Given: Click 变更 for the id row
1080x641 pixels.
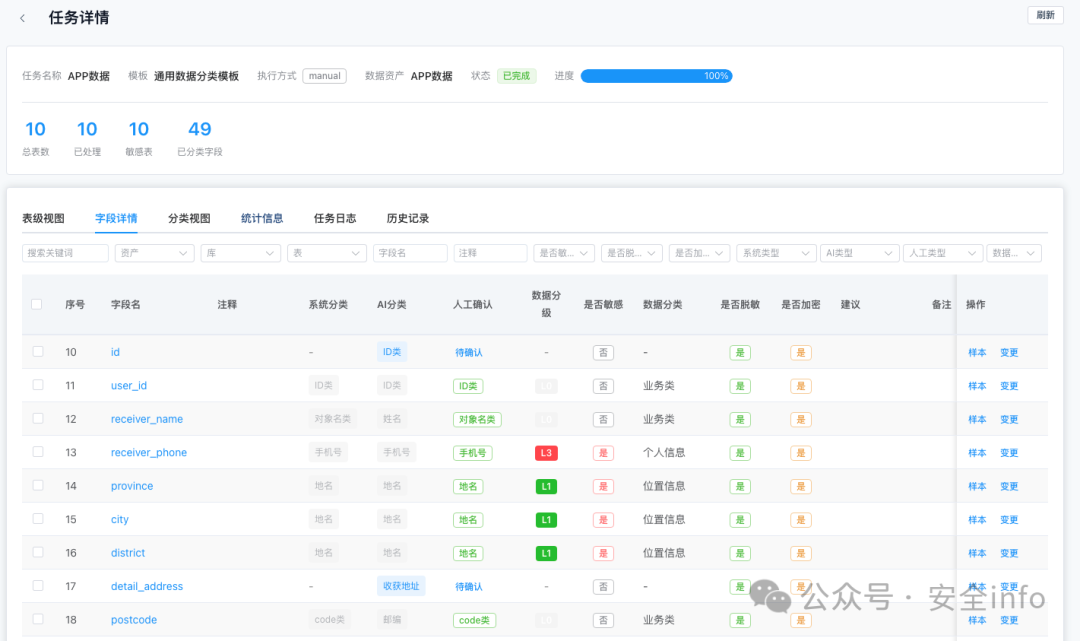Looking at the screenshot, I should click(x=1009, y=353).
